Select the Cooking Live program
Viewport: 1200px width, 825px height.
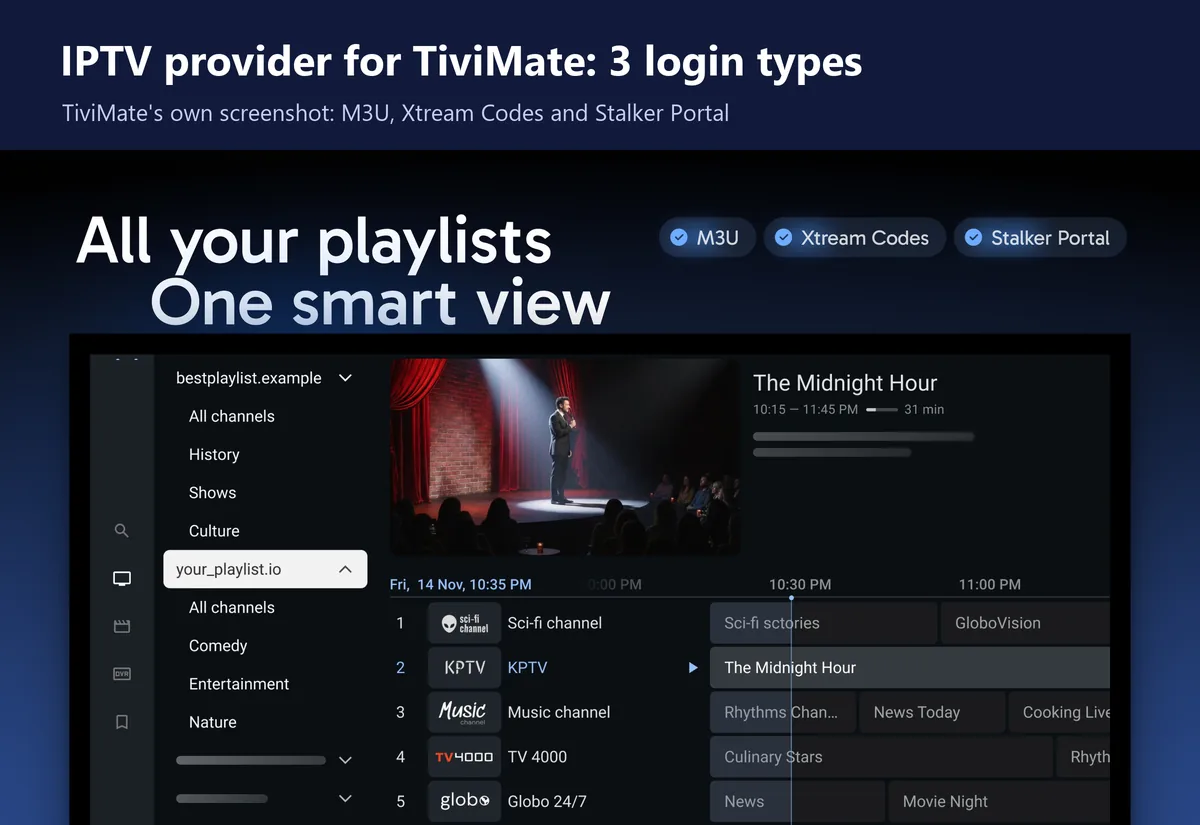point(1059,712)
